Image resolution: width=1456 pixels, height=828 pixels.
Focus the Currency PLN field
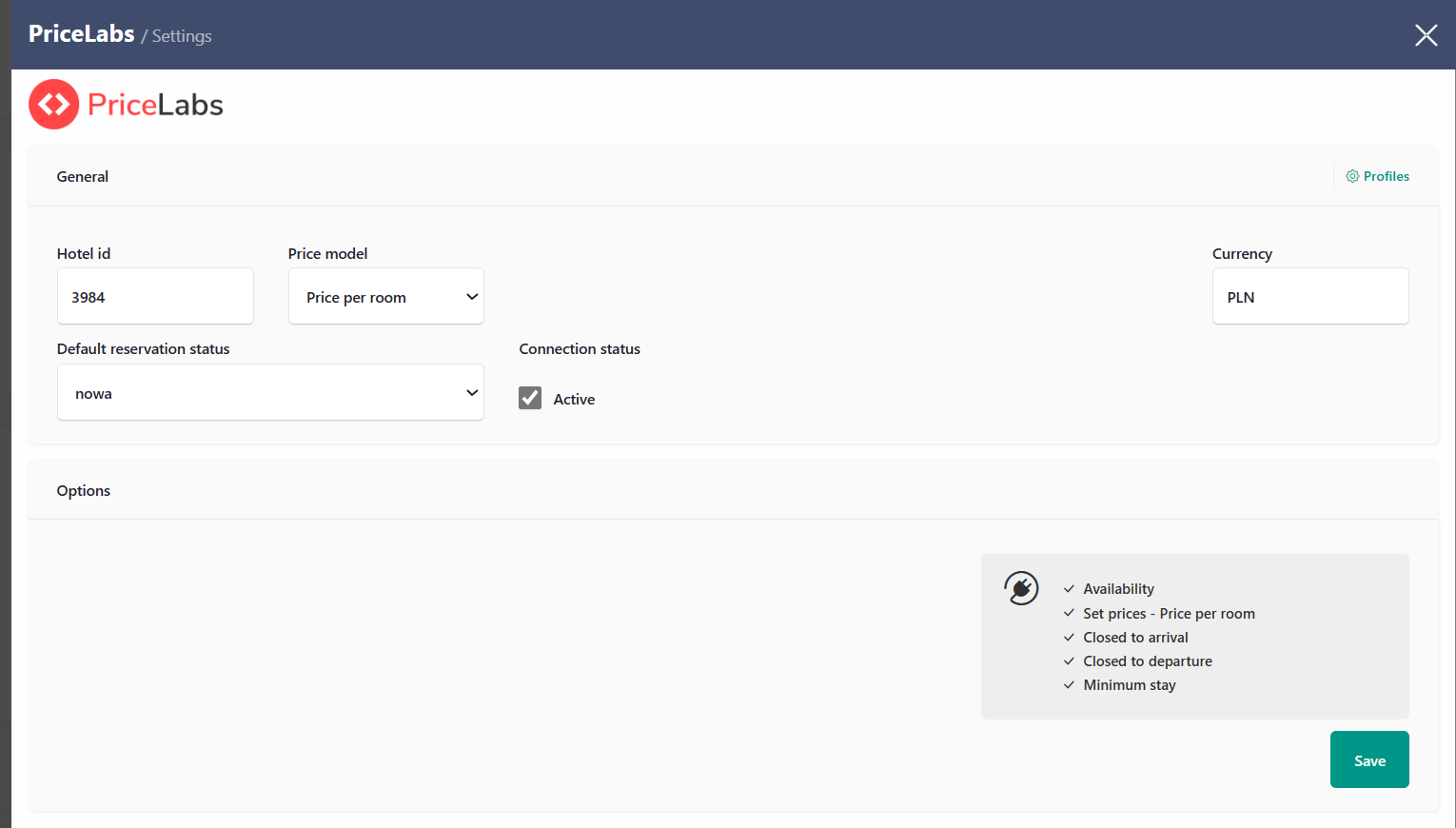click(x=1310, y=296)
